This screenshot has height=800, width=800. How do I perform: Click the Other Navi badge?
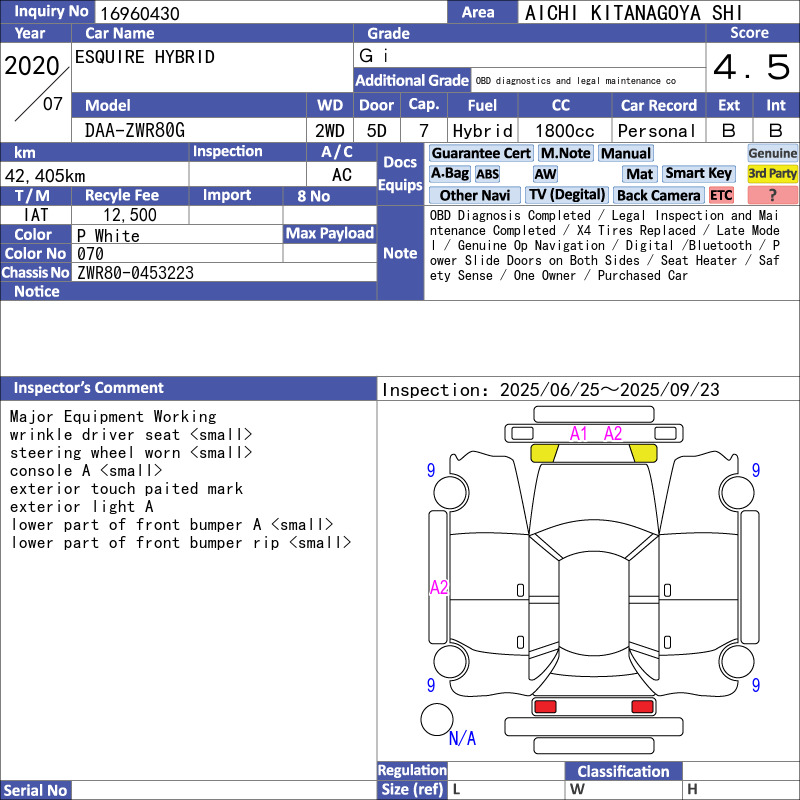[x=475, y=195]
